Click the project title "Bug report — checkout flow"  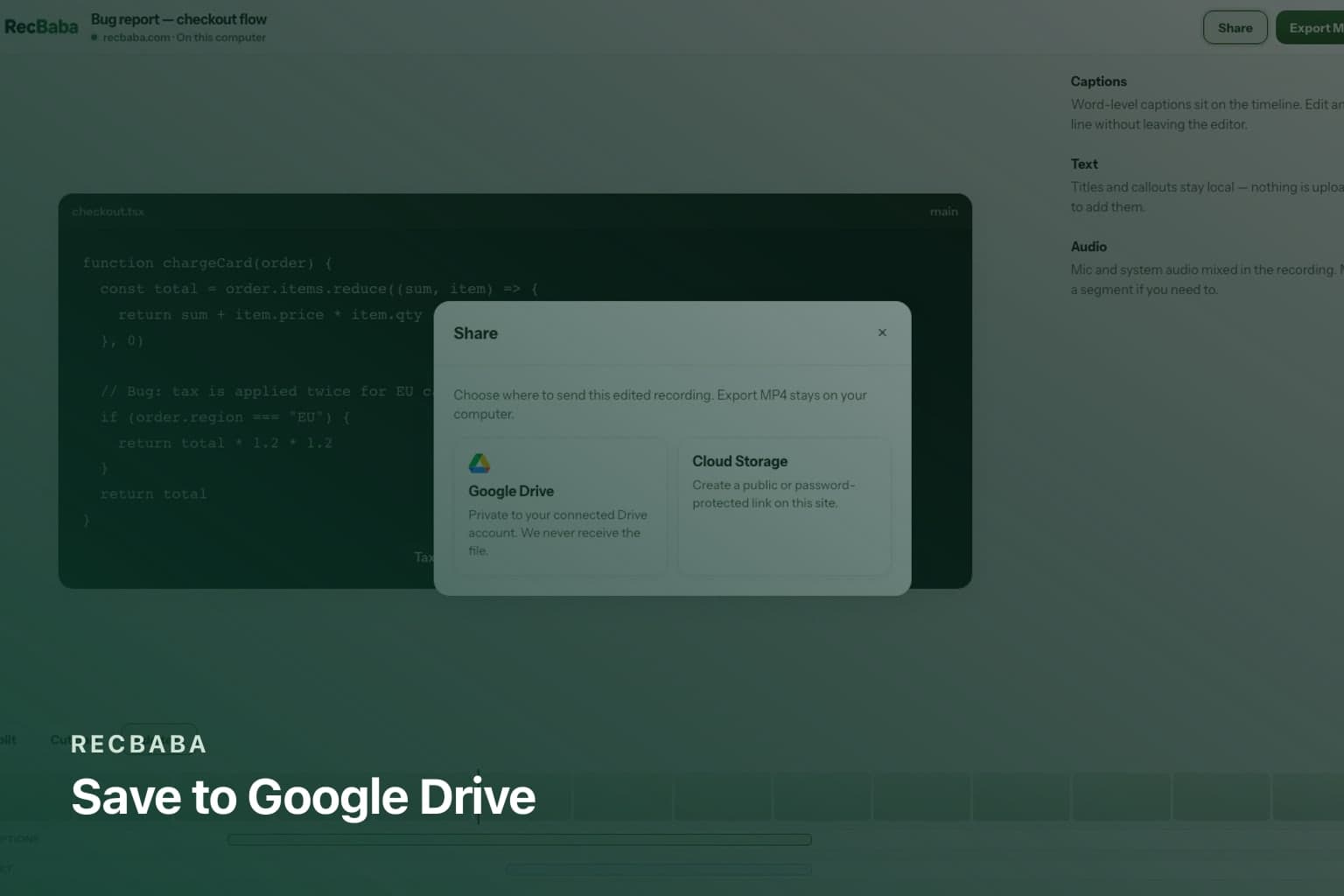coord(178,19)
